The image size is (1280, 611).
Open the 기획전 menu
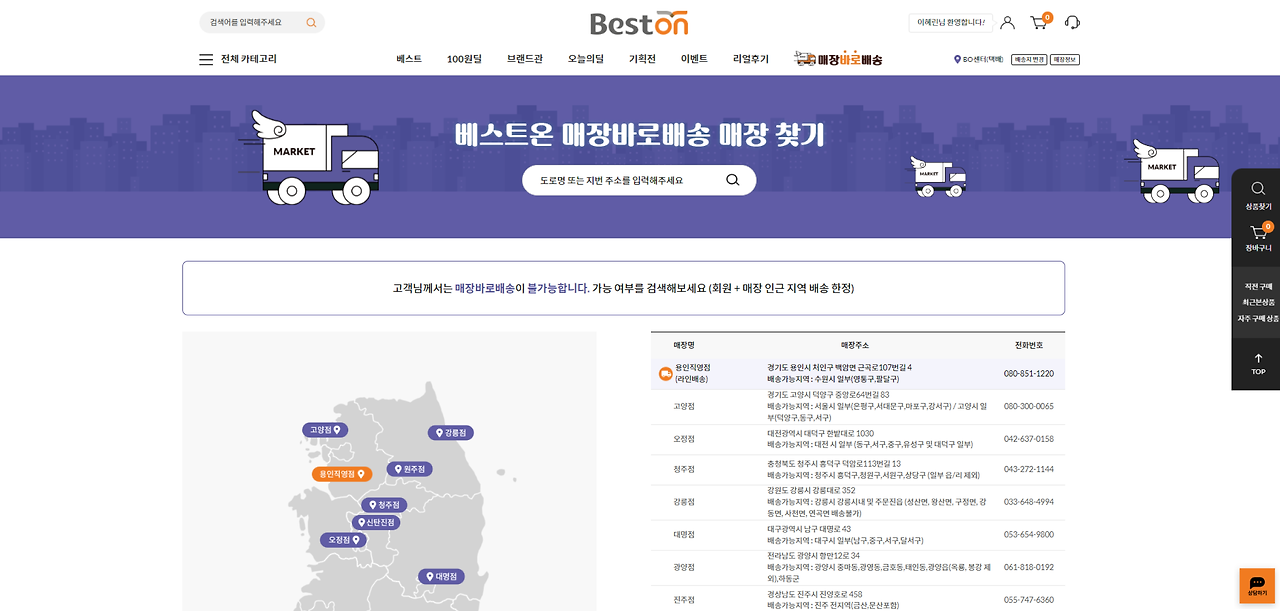coord(642,59)
